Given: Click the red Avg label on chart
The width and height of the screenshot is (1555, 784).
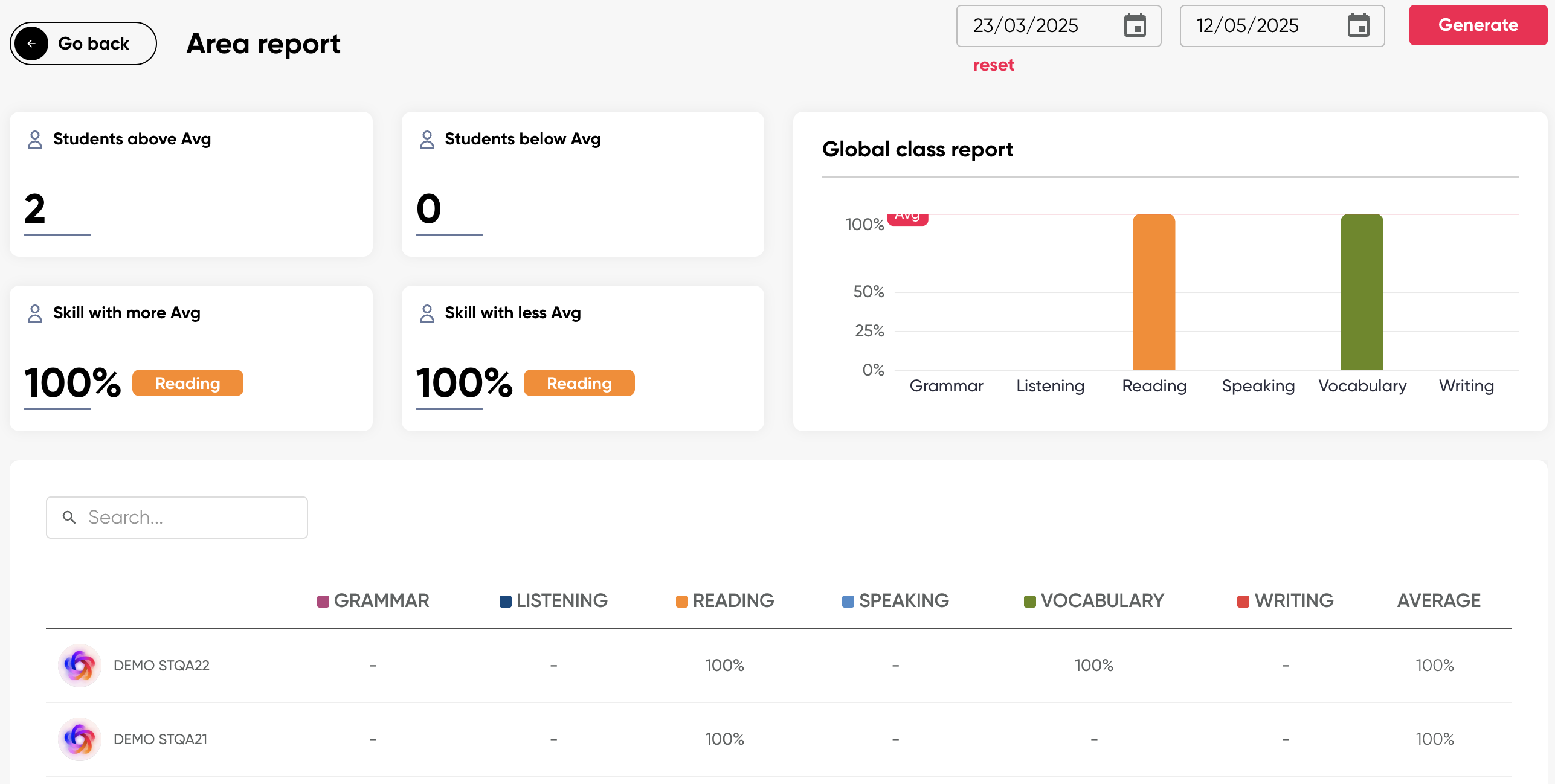Looking at the screenshot, I should [907, 219].
